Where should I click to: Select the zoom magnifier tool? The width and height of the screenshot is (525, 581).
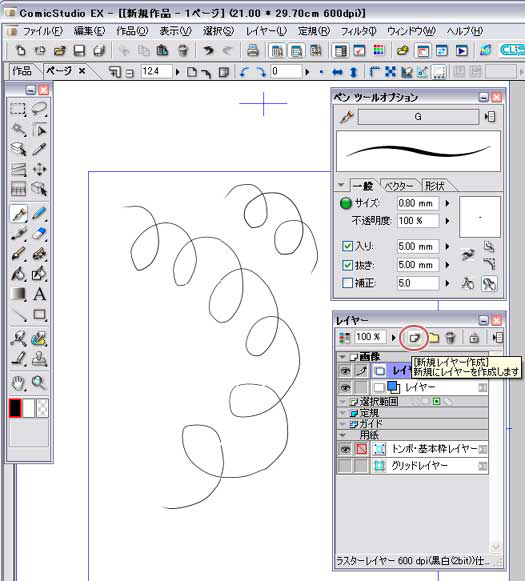pyautogui.click(x=39, y=382)
